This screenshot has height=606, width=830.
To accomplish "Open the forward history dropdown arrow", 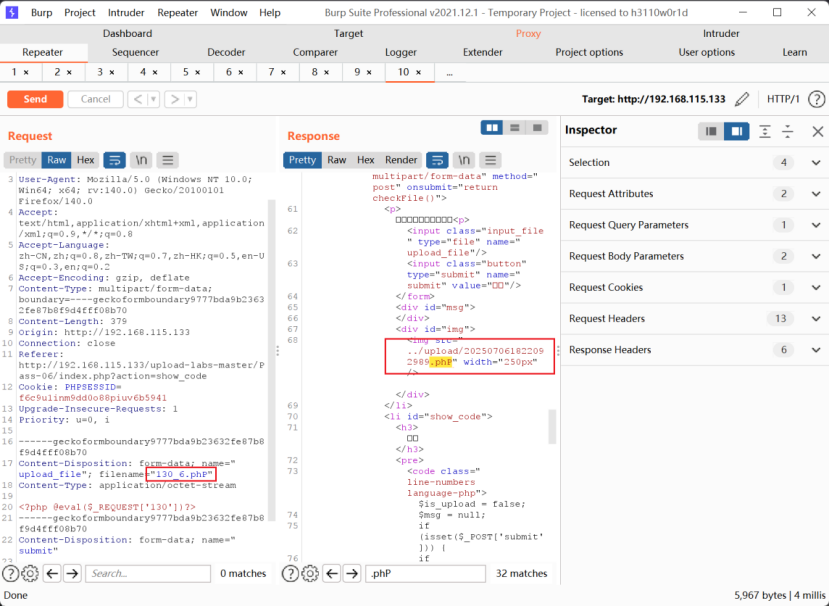I will click(x=190, y=99).
